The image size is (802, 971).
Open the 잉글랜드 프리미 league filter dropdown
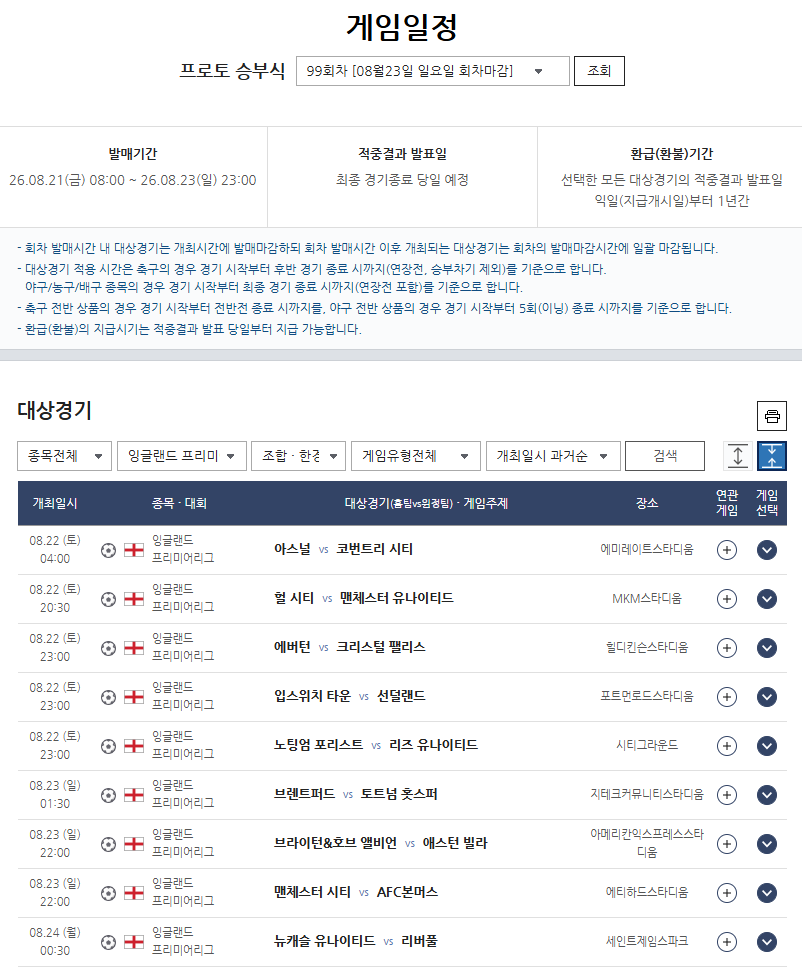pyautogui.click(x=181, y=456)
